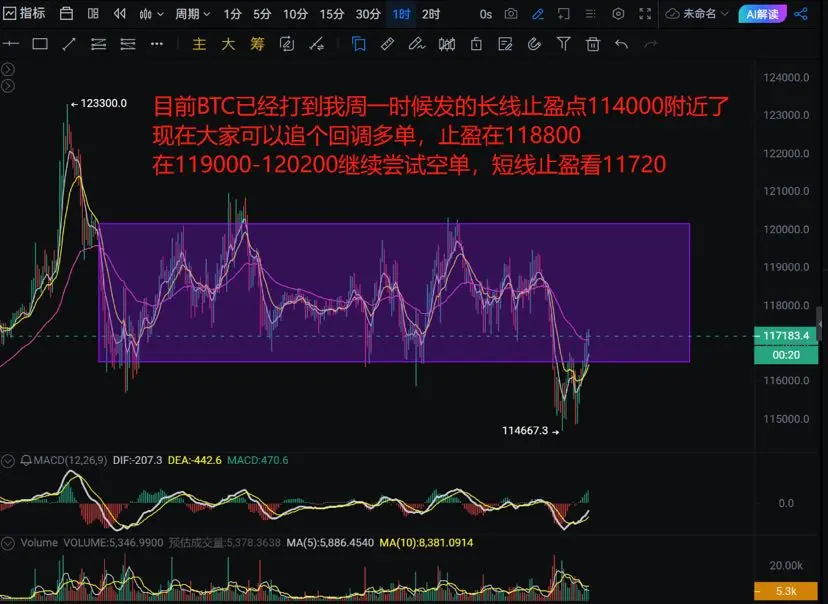Click the candlestick pattern tool icon
Viewport: 828px width, 604px height.
[x=447, y=44]
